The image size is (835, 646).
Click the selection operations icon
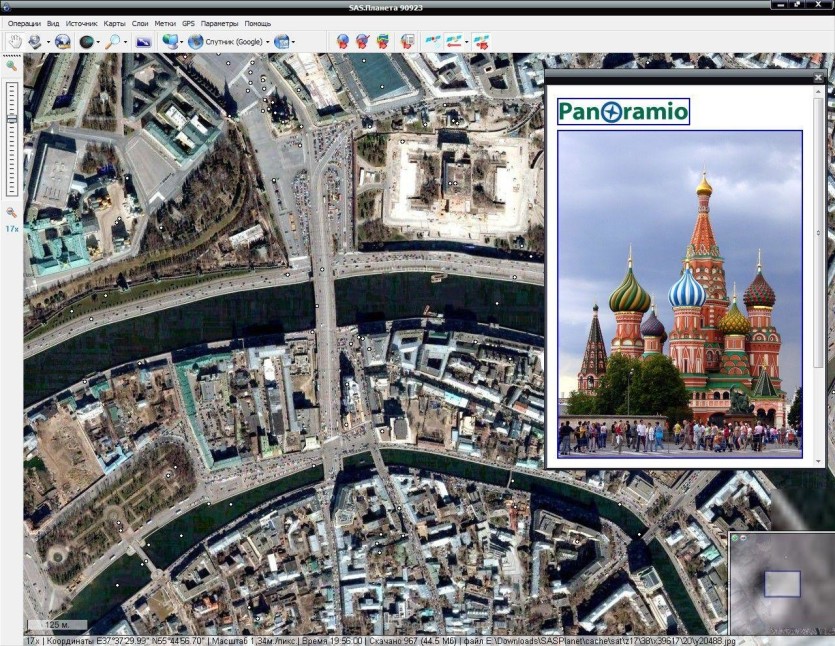click(35, 42)
